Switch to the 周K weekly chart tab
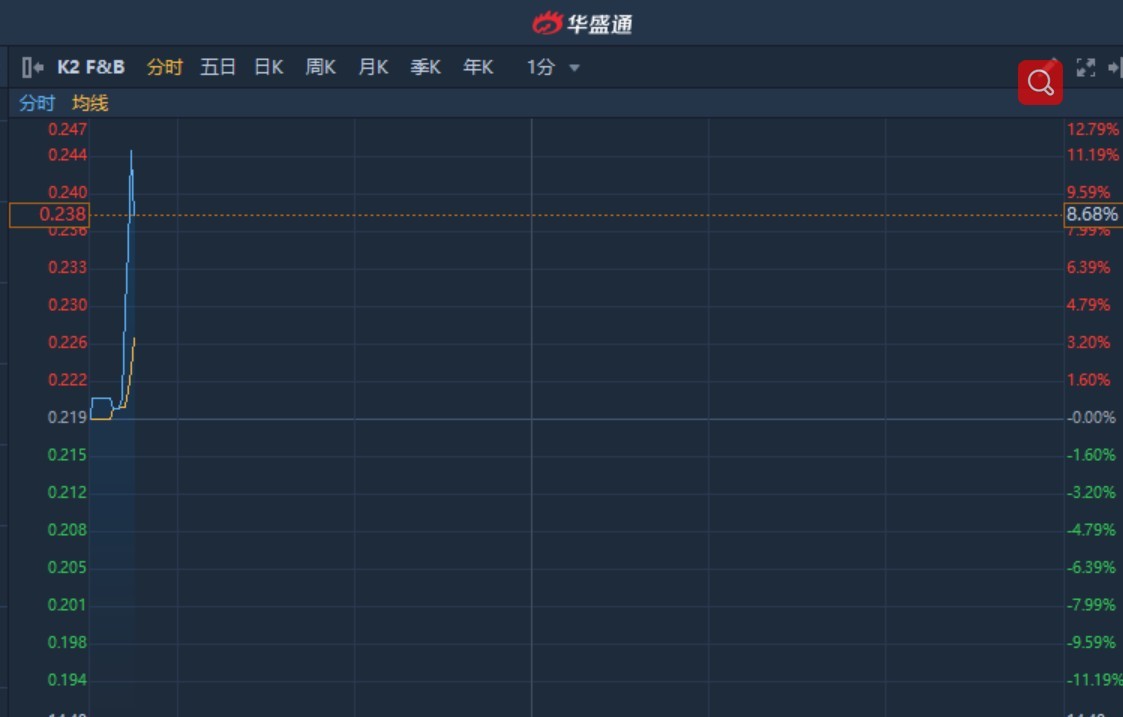Image resolution: width=1123 pixels, height=717 pixels. [x=321, y=67]
